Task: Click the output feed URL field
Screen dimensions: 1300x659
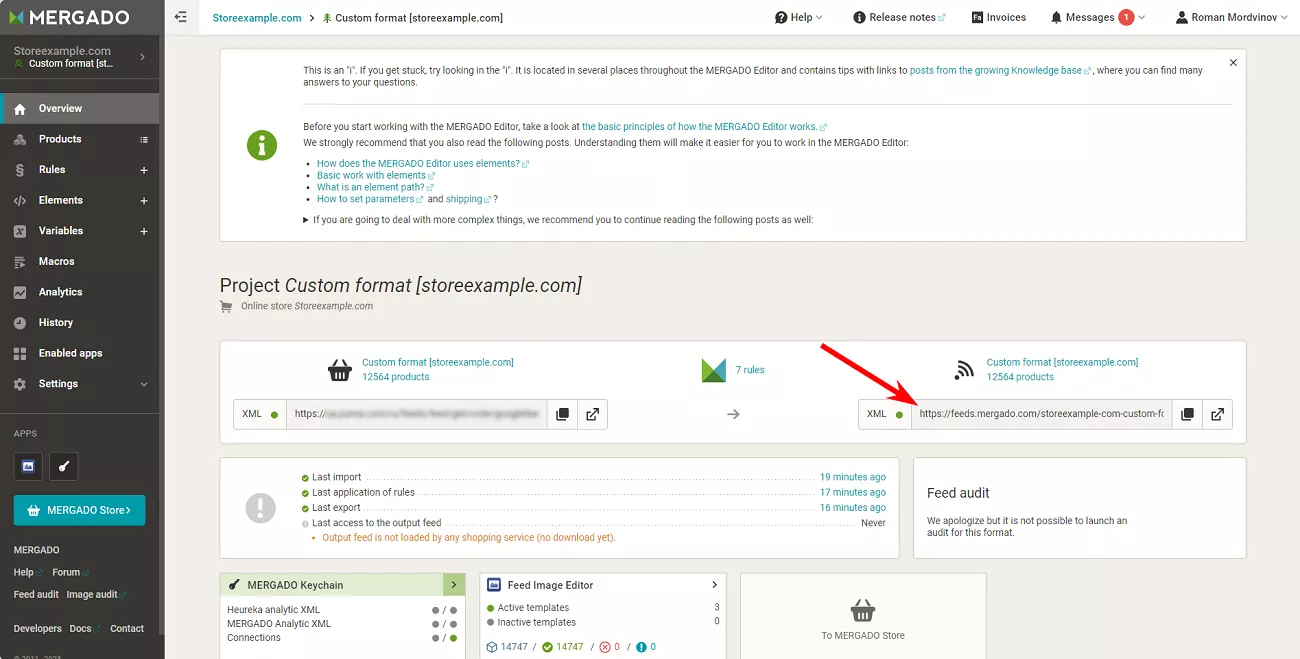Action: (x=1041, y=414)
